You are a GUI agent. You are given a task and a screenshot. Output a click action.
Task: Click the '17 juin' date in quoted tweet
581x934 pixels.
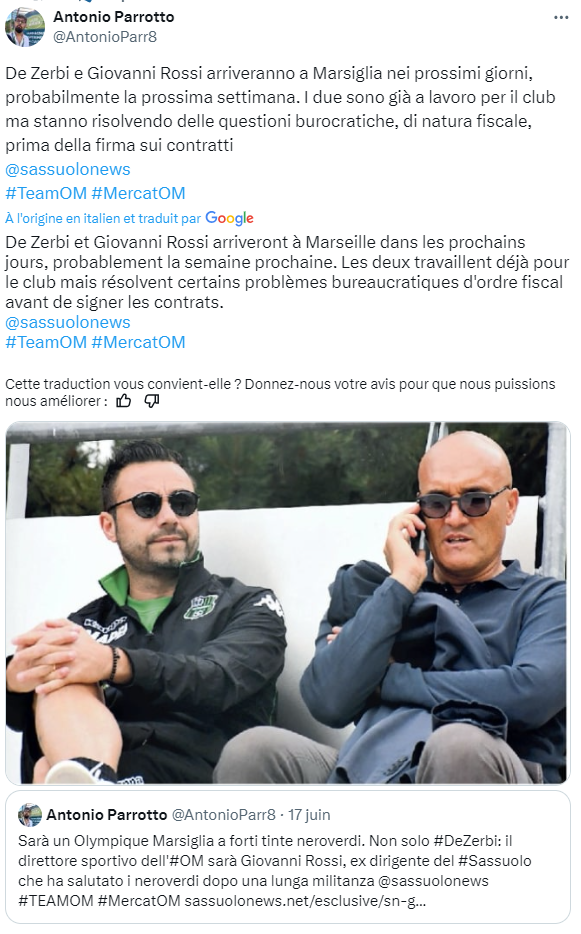(309, 815)
